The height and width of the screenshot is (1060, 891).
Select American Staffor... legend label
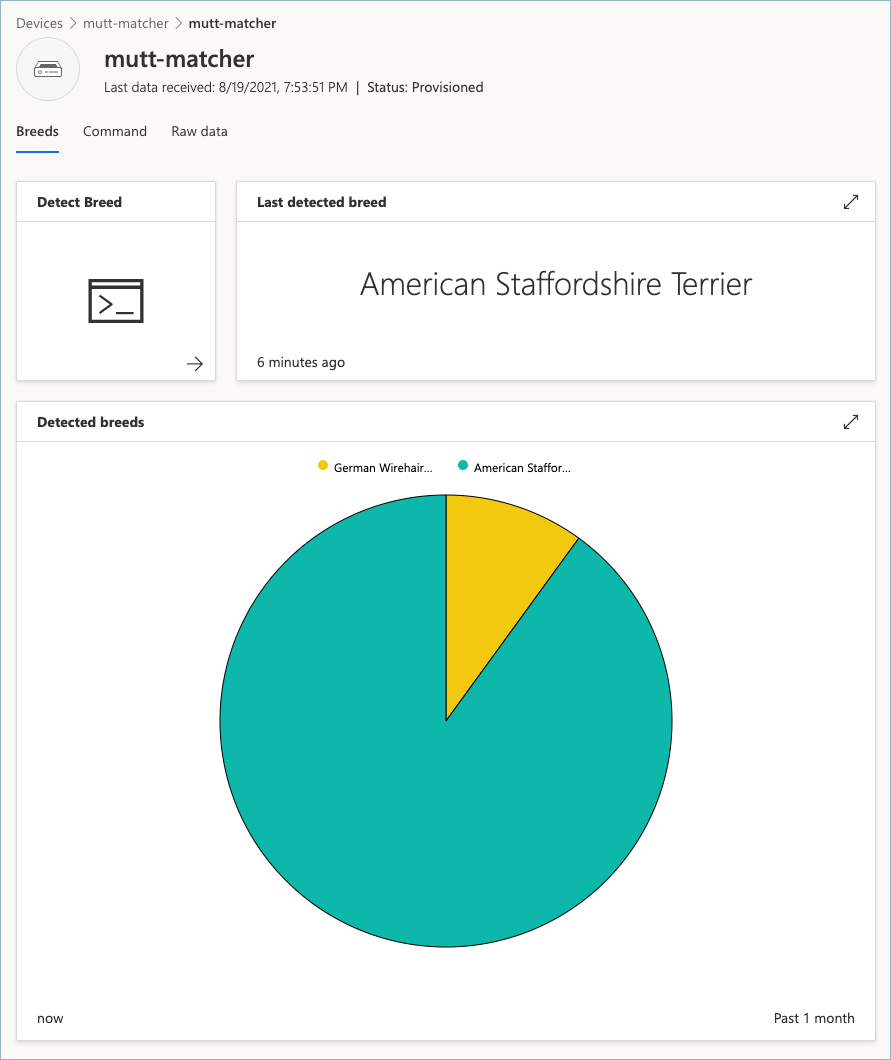(522, 468)
